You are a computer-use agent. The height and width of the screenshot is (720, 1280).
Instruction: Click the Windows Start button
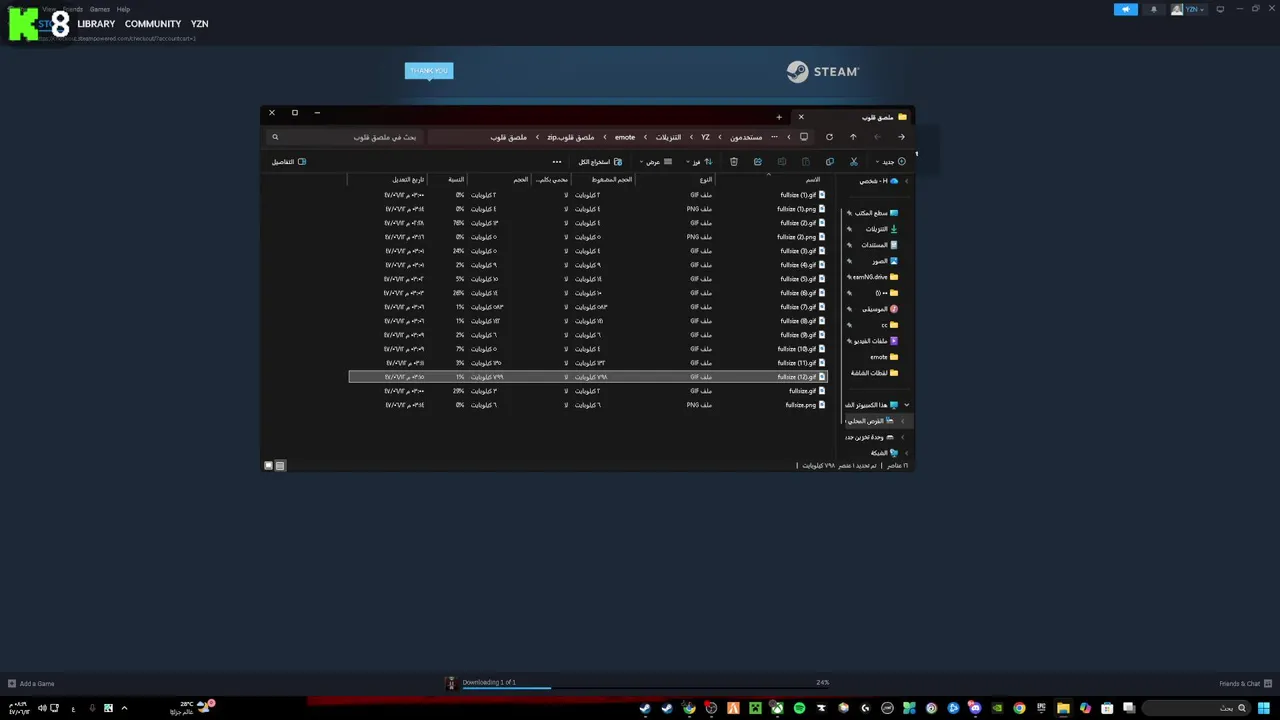1263,708
